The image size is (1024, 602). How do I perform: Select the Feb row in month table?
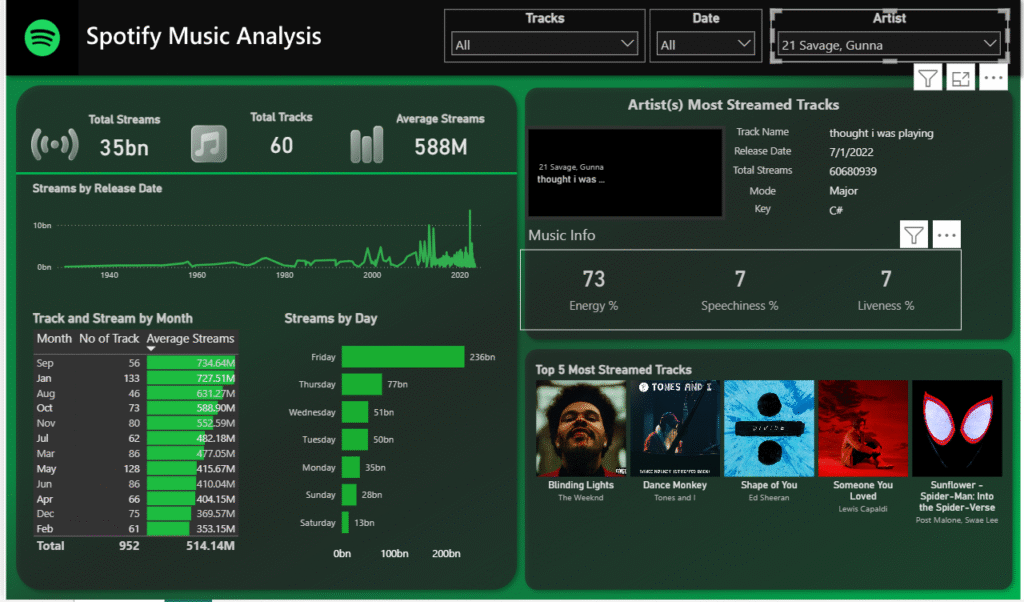pyautogui.click(x=135, y=529)
